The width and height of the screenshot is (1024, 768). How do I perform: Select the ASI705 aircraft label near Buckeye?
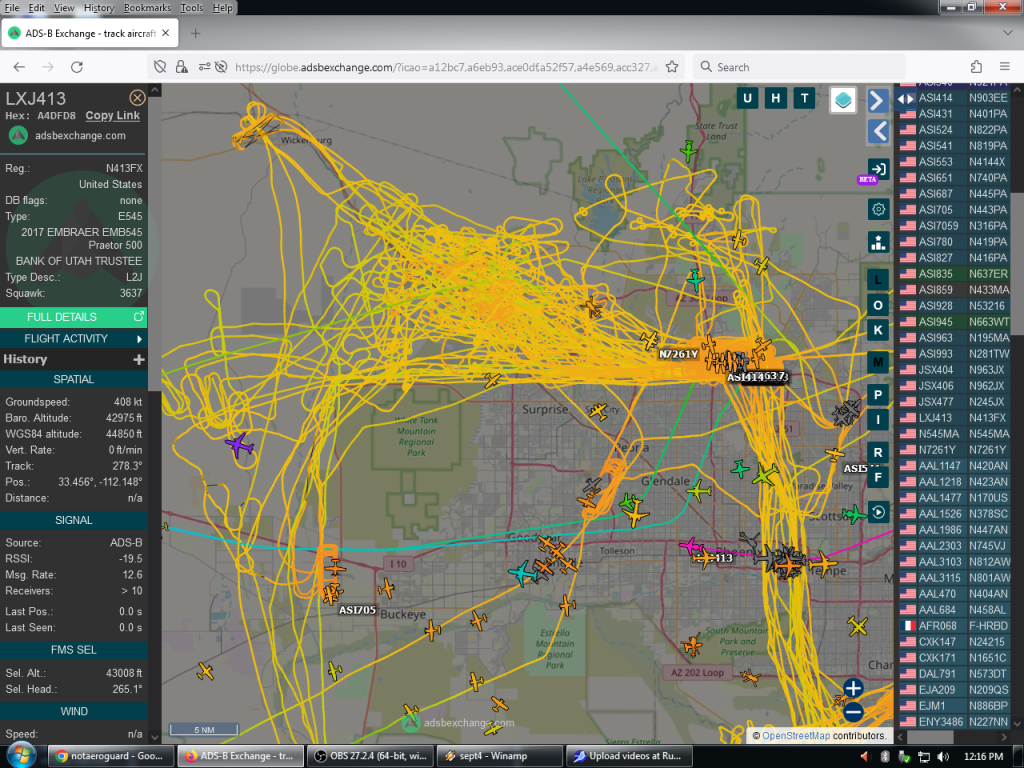pos(357,610)
